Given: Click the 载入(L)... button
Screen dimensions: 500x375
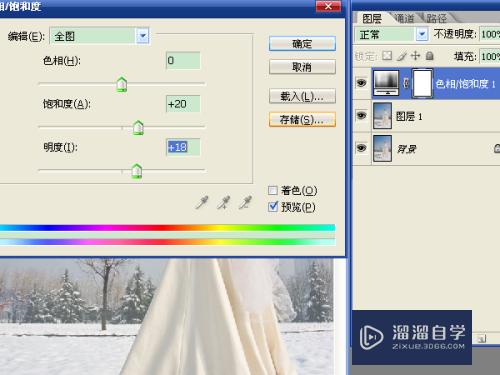Looking at the screenshot, I should [302, 96].
